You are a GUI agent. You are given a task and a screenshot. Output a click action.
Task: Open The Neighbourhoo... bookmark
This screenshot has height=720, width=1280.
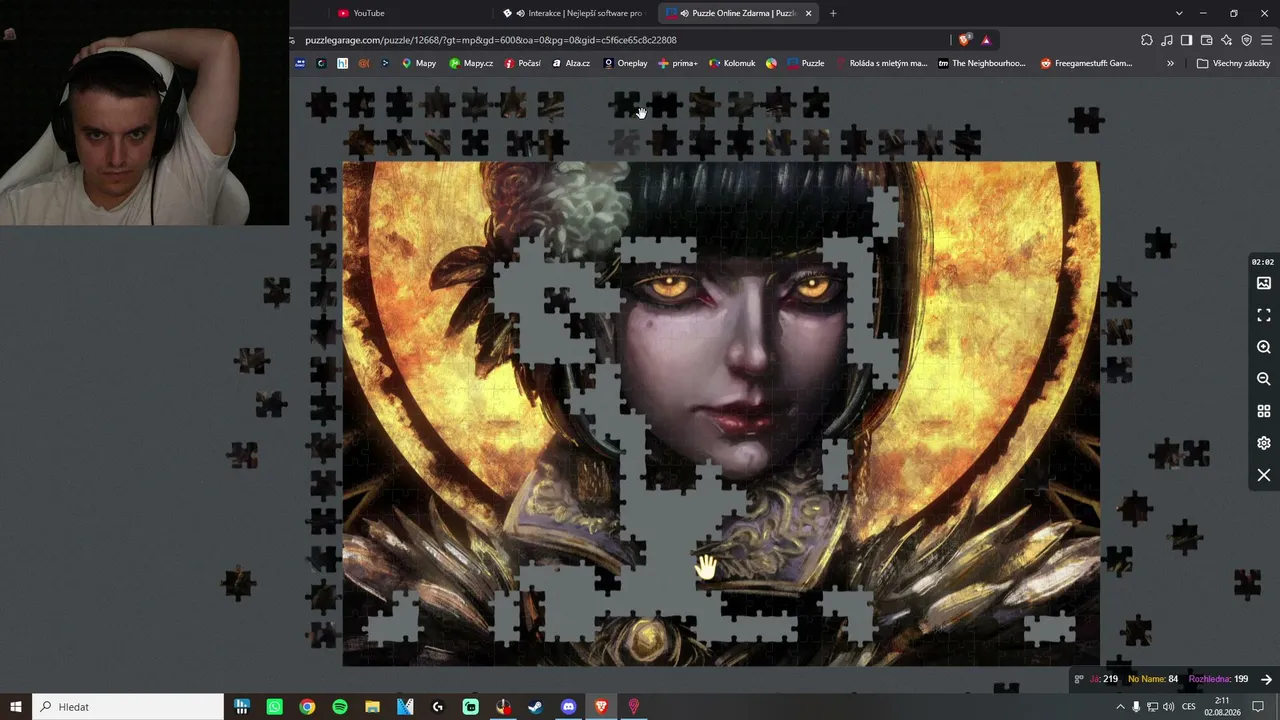pos(982,63)
